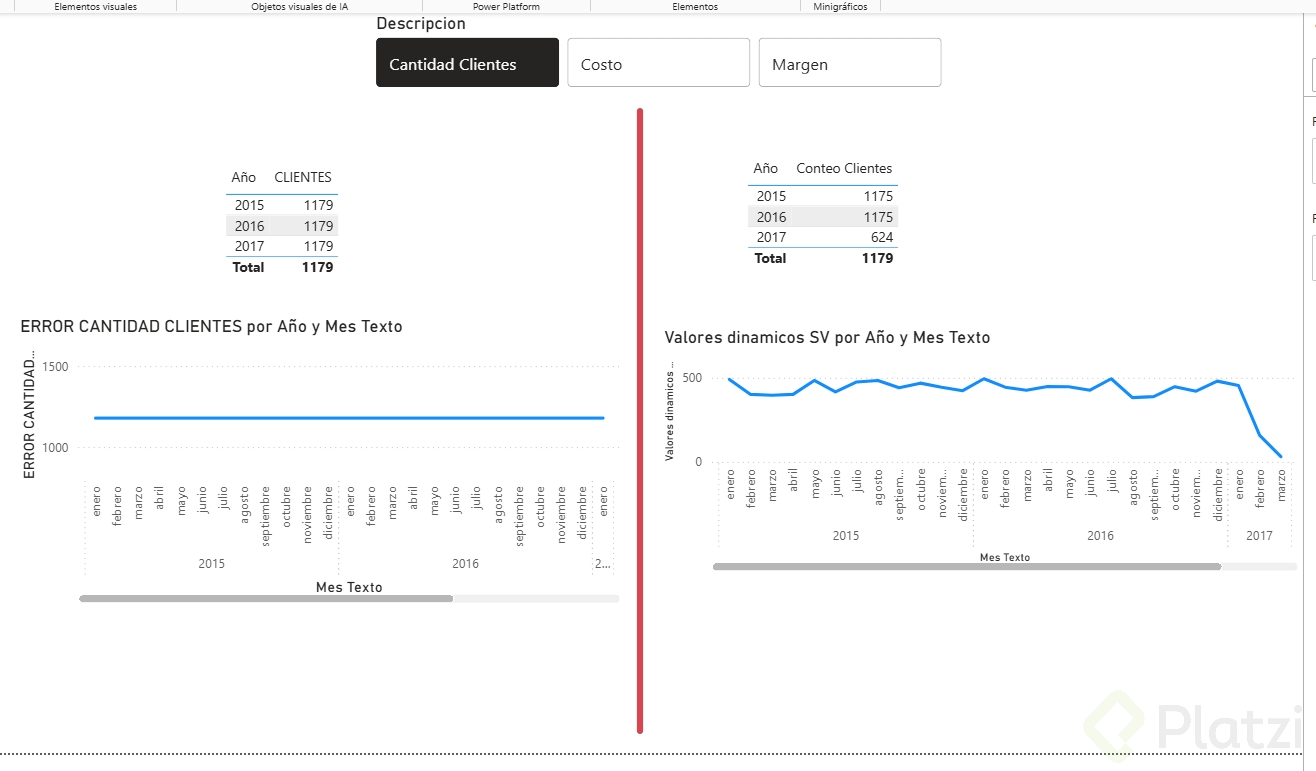Select the red vertical divider line

pos(640,420)
